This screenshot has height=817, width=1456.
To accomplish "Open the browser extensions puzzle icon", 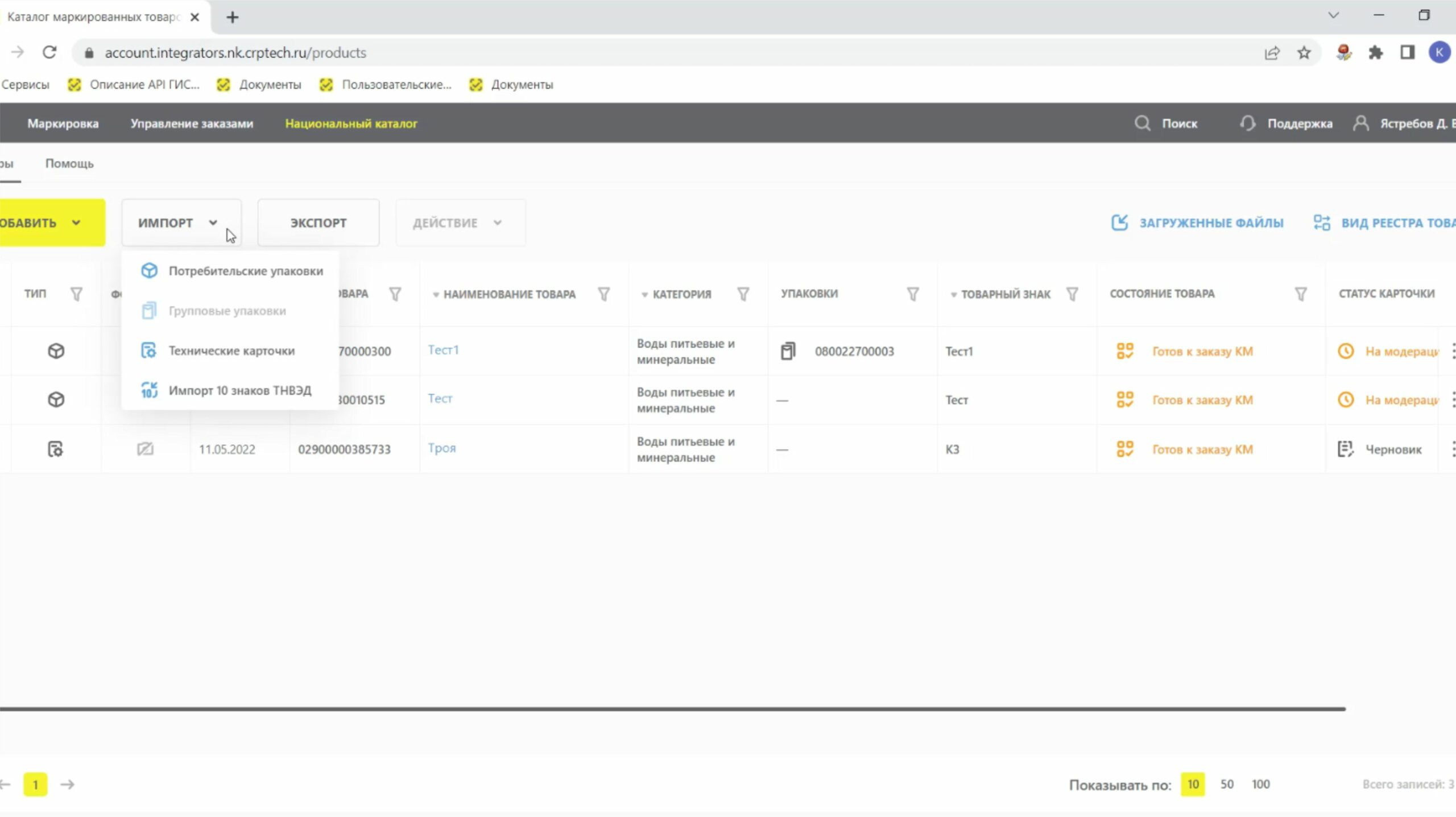I will coord(1375,53).
